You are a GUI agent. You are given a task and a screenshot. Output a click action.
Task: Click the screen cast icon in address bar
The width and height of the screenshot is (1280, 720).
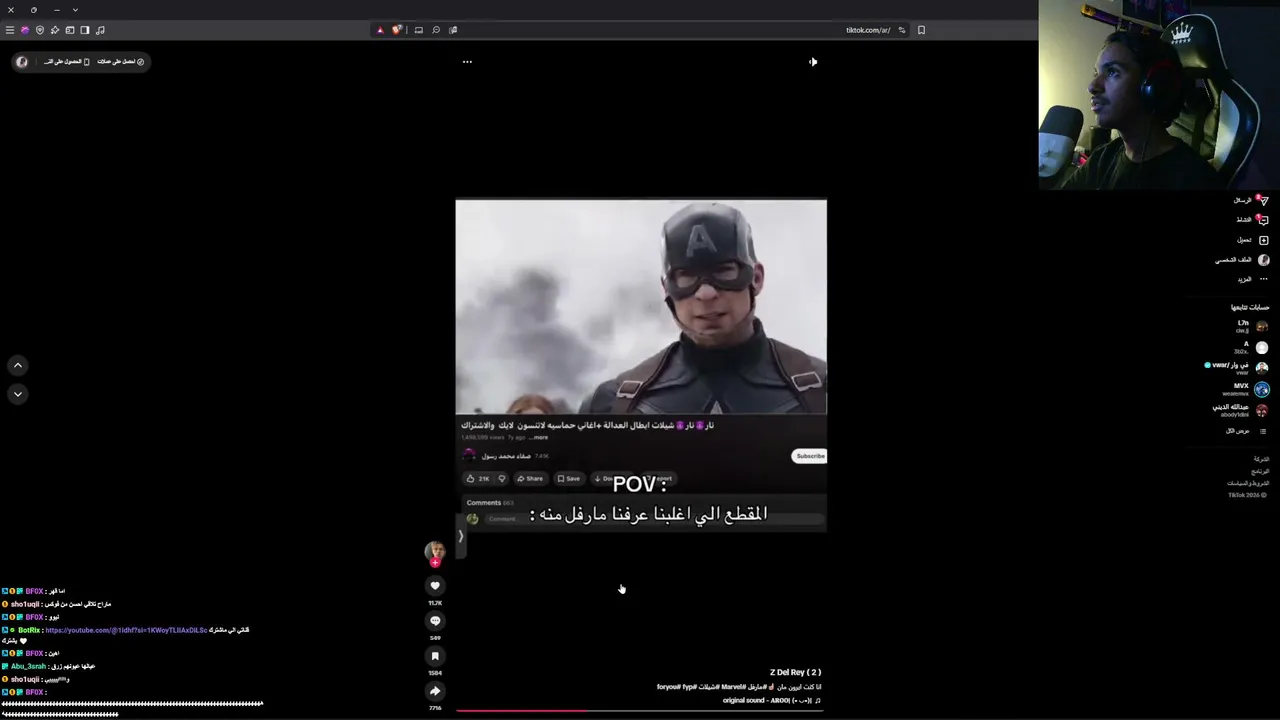(x=419, y=30)
